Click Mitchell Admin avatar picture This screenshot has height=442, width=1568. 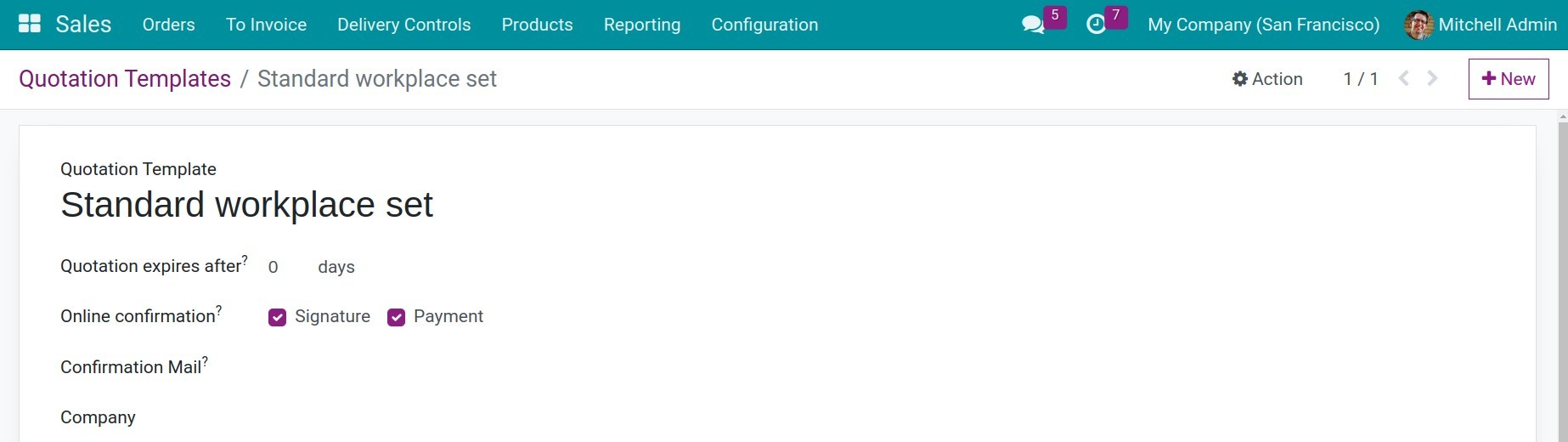(x=1419, y=25)
